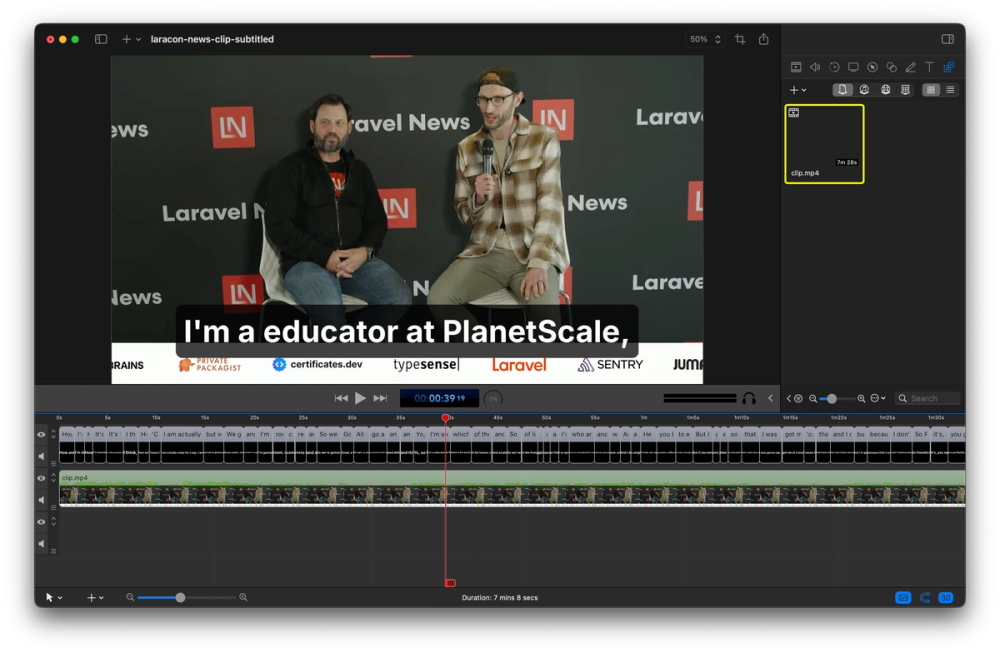The height and width of the screenshot is (653, 1000).
Task: Click the headphones audio monitoring icon
Action: coord(749,398)
